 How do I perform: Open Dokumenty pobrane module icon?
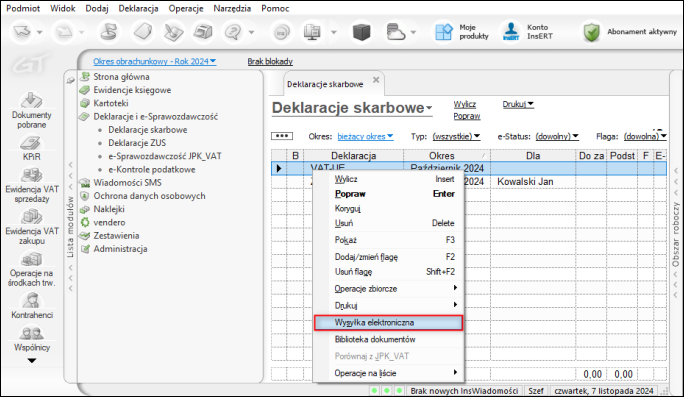click(x=31, y=101)
